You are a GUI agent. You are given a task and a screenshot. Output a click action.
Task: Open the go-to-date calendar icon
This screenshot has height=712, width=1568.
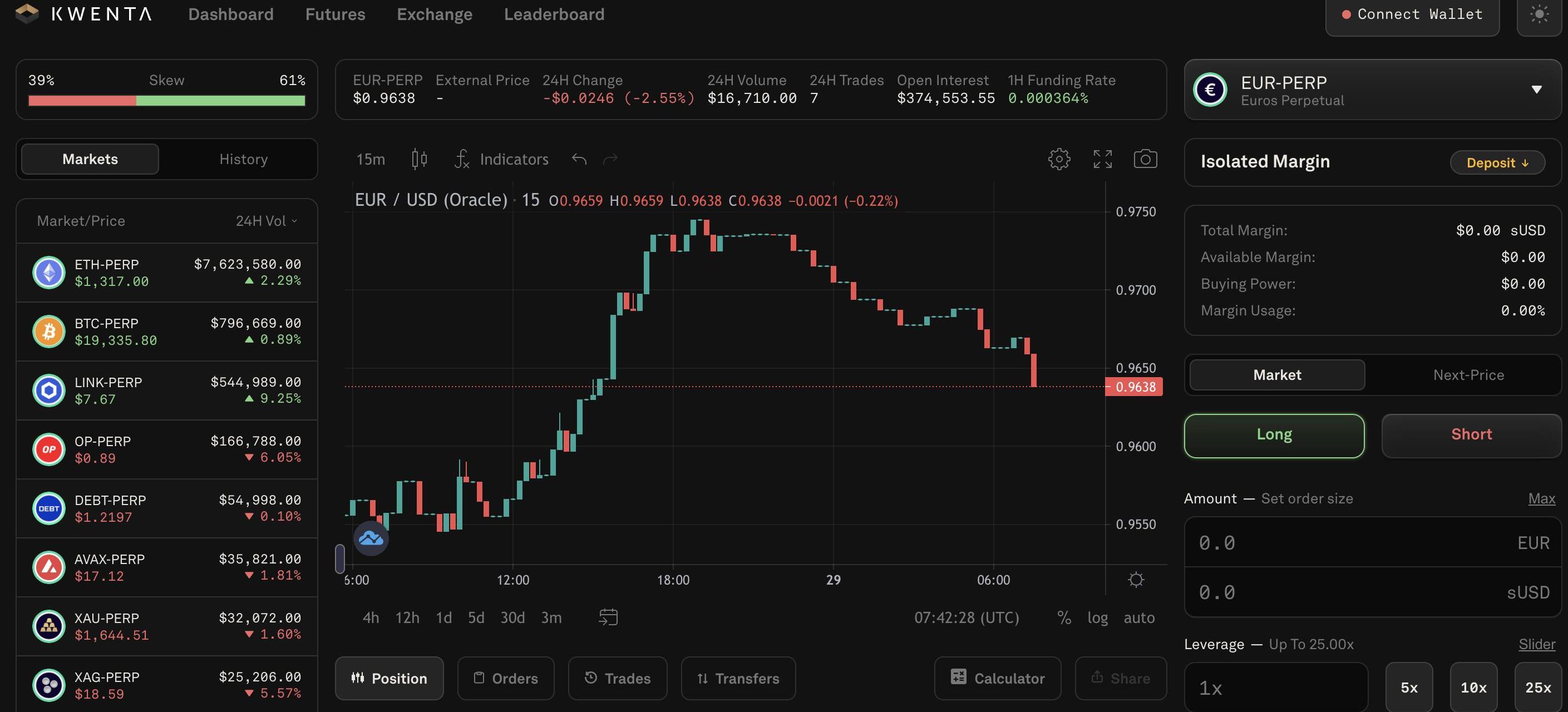click(x=608, y=617)
